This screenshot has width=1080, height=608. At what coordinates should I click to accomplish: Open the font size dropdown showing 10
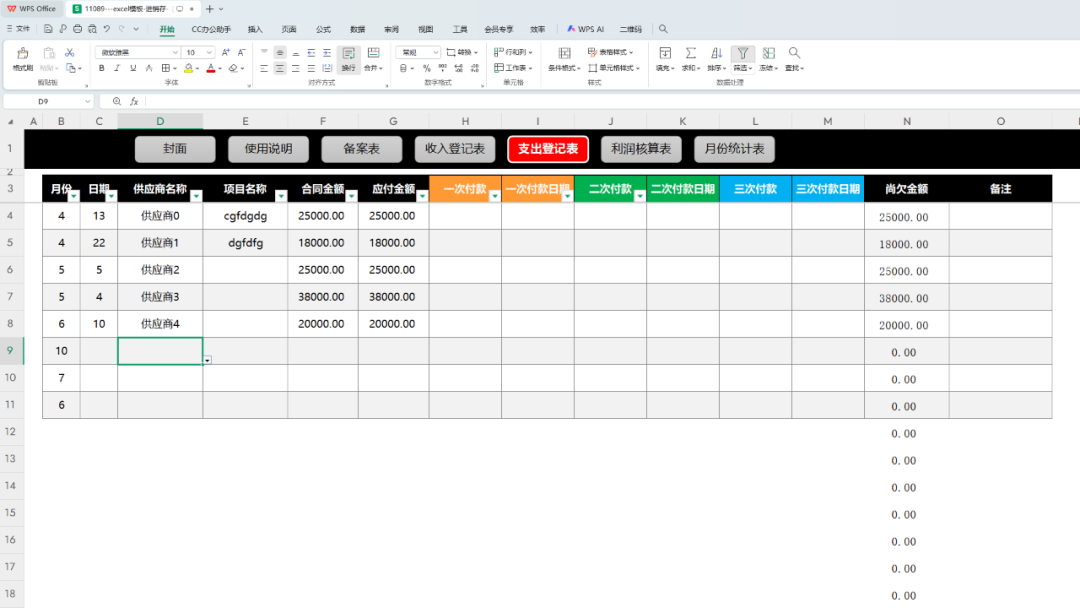click(209, 52)
